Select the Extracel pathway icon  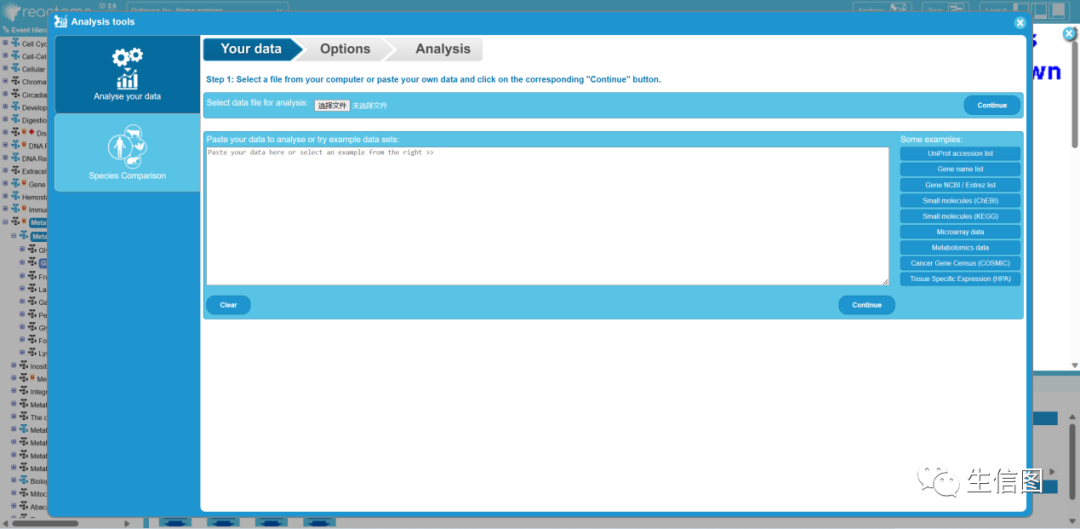point(15,170)
